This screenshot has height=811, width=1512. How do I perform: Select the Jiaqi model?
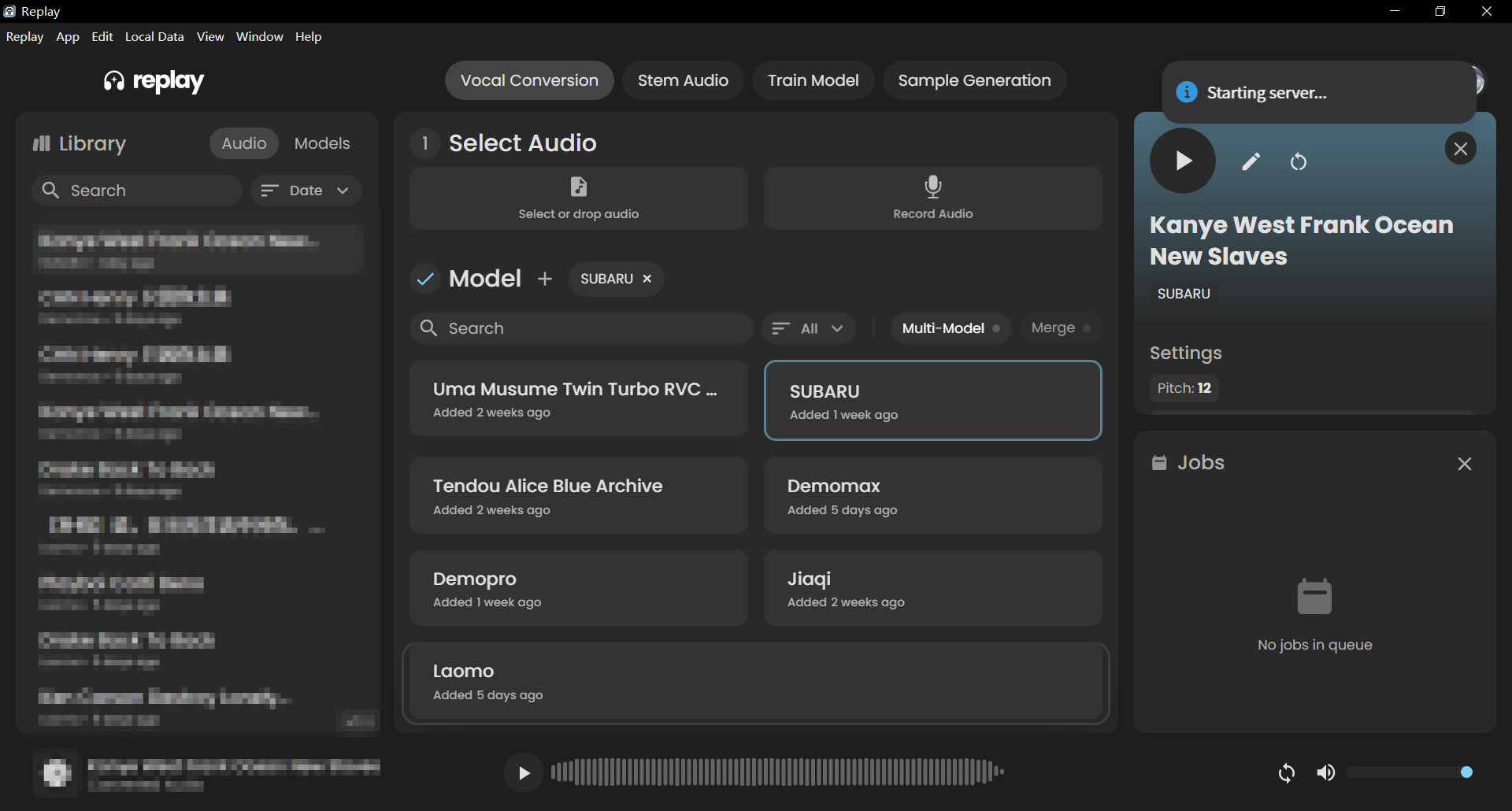932,588
